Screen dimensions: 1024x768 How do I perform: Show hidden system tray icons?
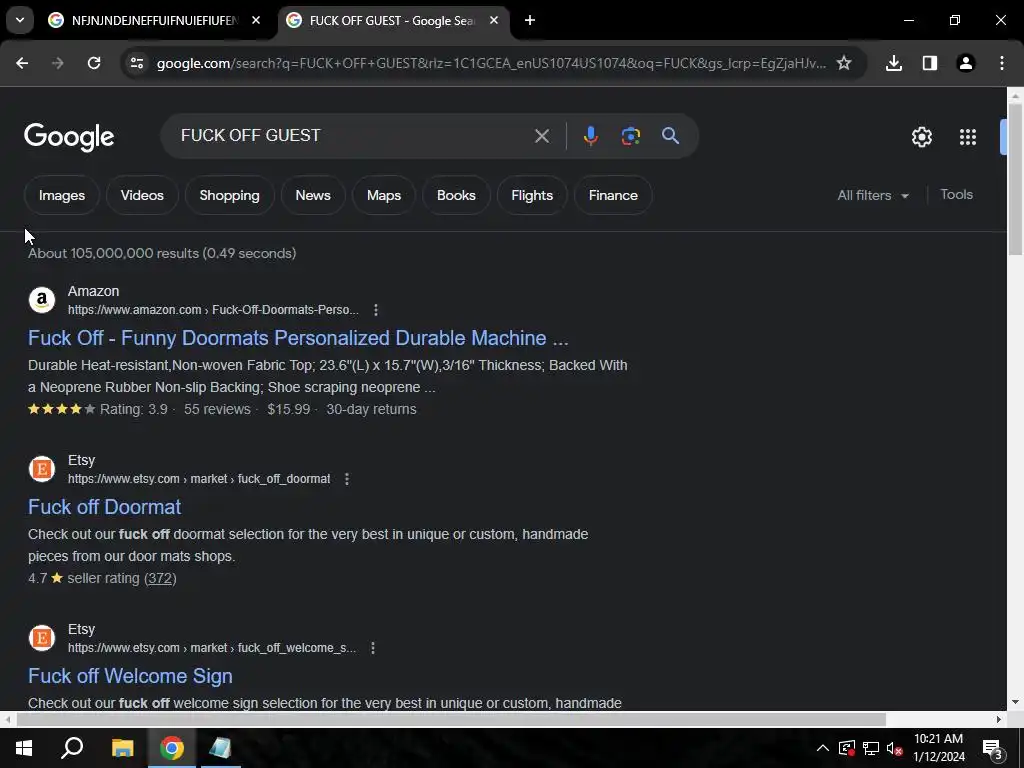point(822,748)
